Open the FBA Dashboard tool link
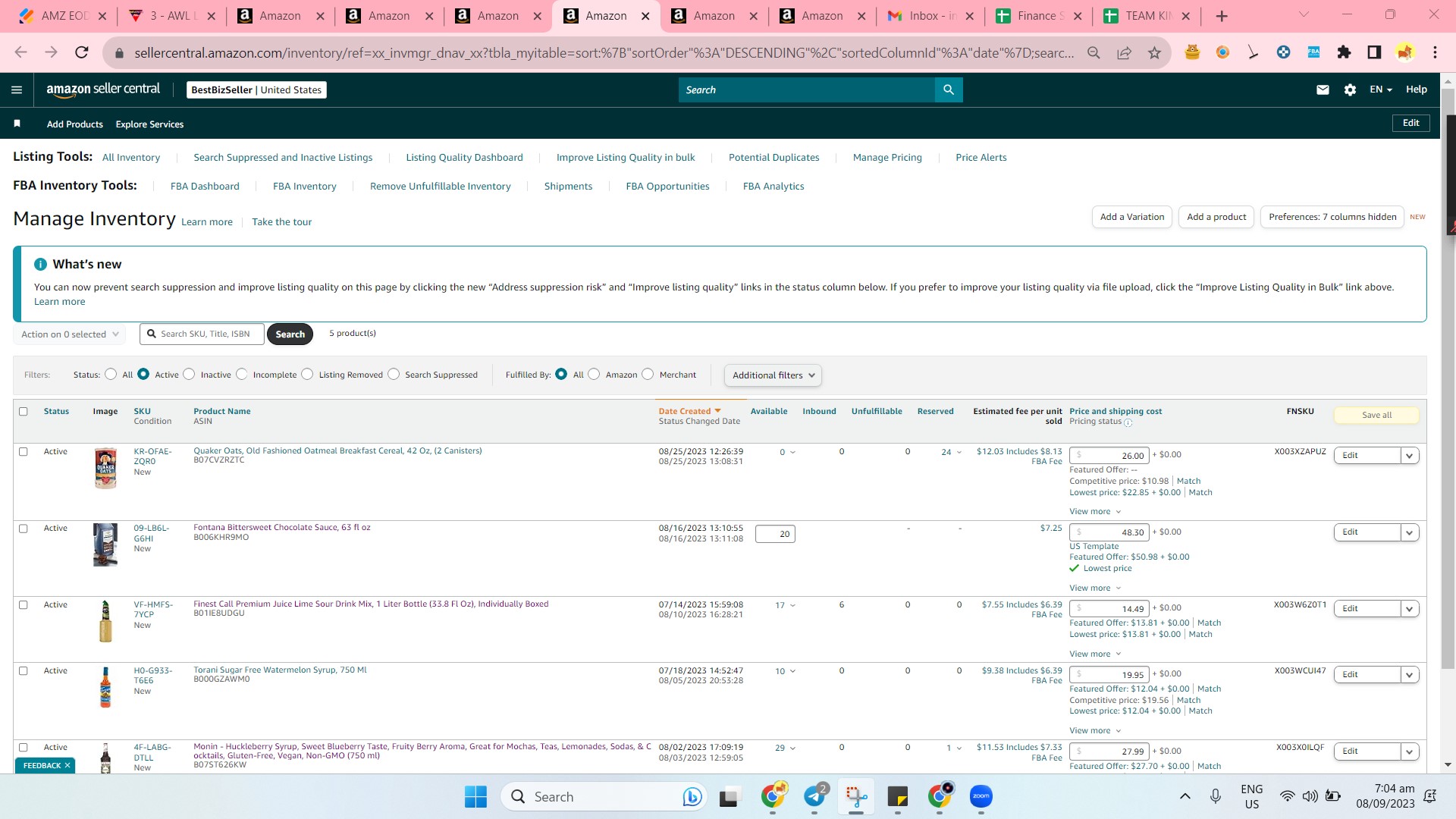Viewport: 1456px width, 819px height. click(x=205, y=186)
